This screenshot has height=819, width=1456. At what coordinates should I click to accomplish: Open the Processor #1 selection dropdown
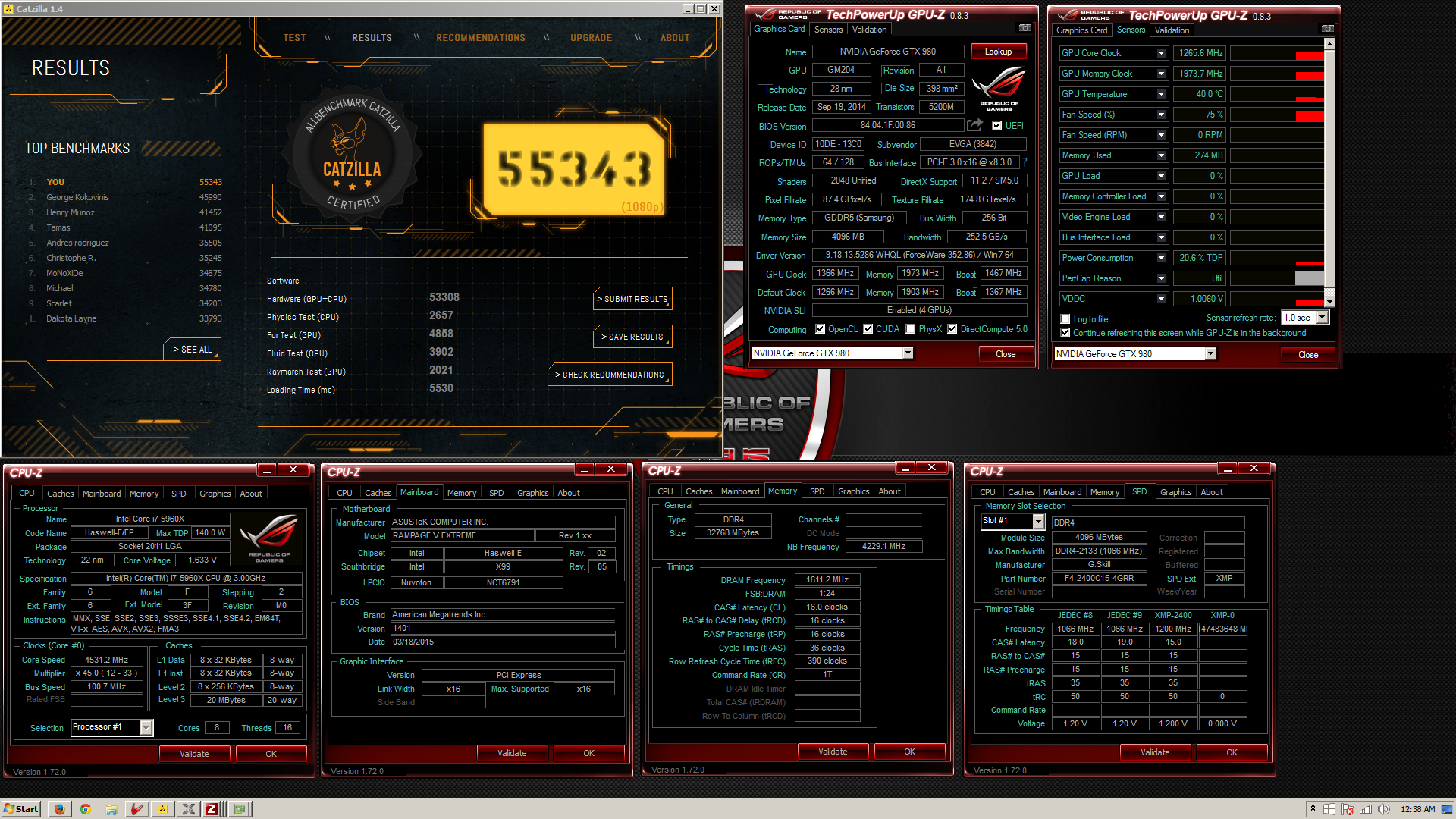click(146, 728)
